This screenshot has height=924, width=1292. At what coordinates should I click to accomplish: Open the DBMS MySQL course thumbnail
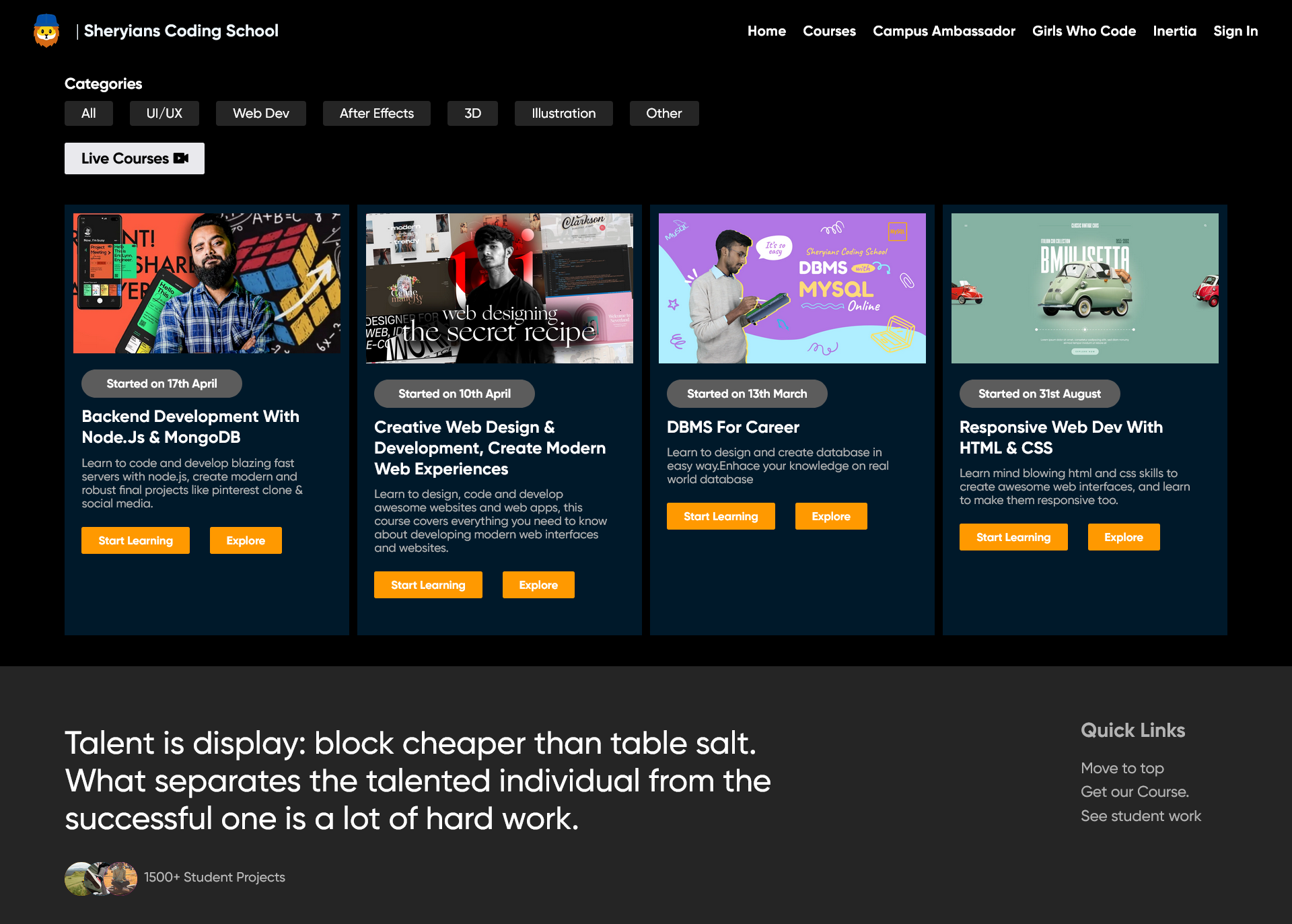point(791,288)
